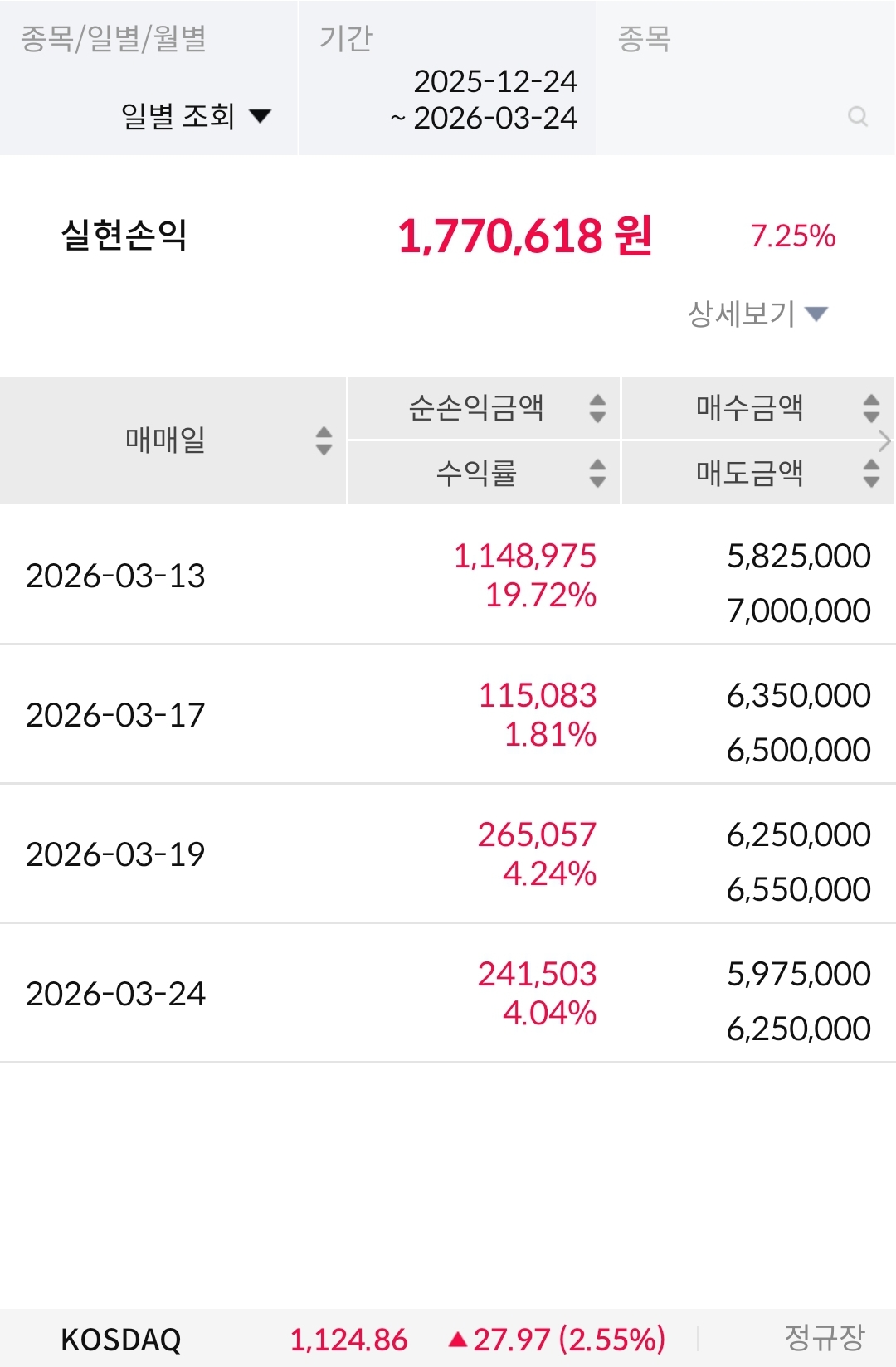The image size is (896, 1367).
Task: Click the 종목 search input field
Action: (x=746, y=78)
